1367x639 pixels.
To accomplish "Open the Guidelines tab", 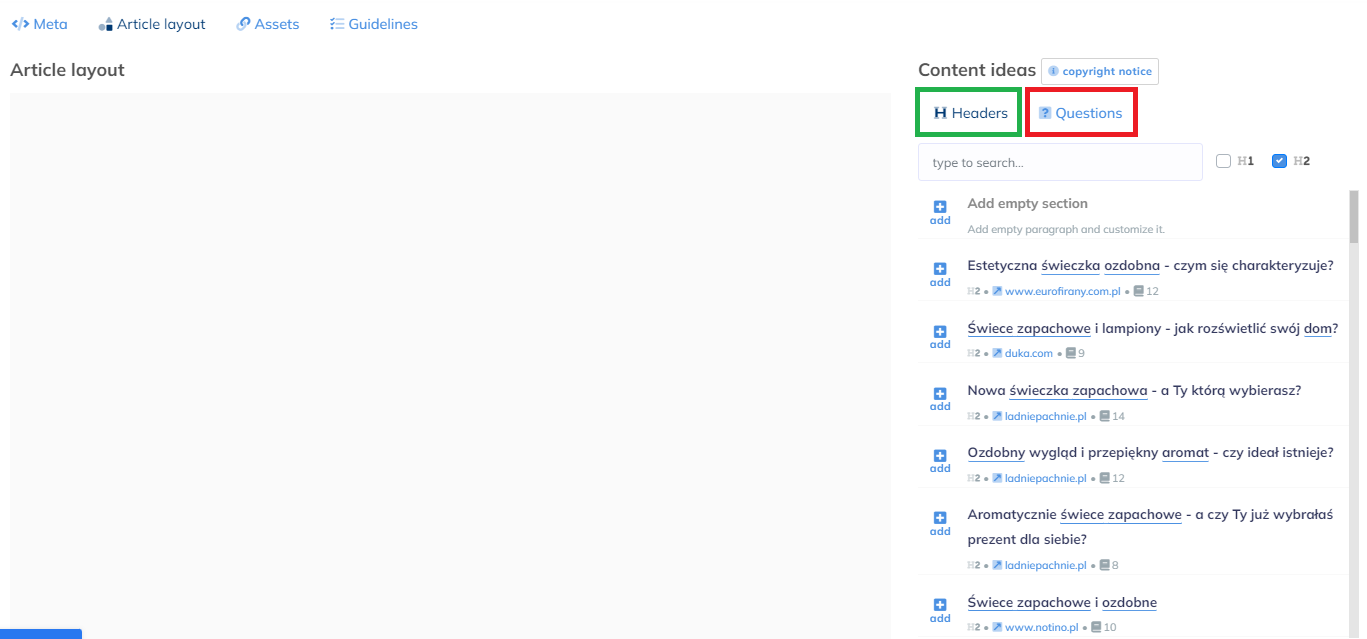I will click(374, 24).
